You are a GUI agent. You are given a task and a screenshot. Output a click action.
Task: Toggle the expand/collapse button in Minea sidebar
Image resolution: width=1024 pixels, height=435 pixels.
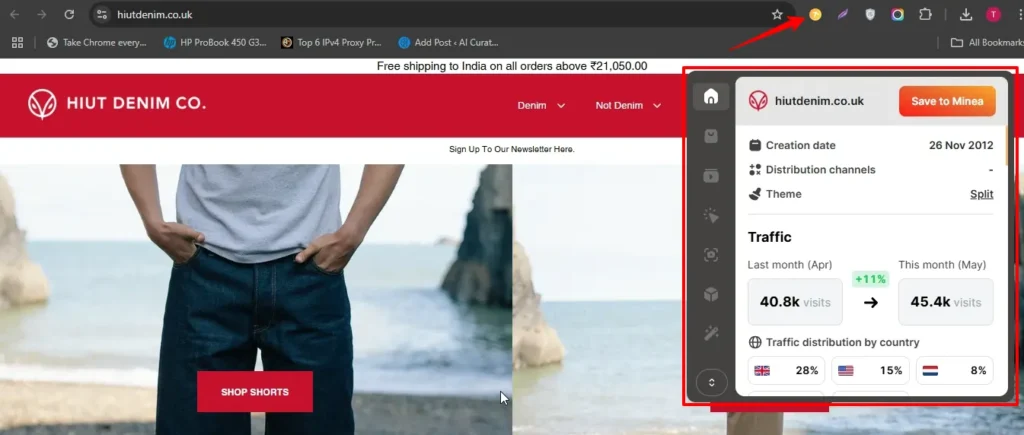click(712, 383)
